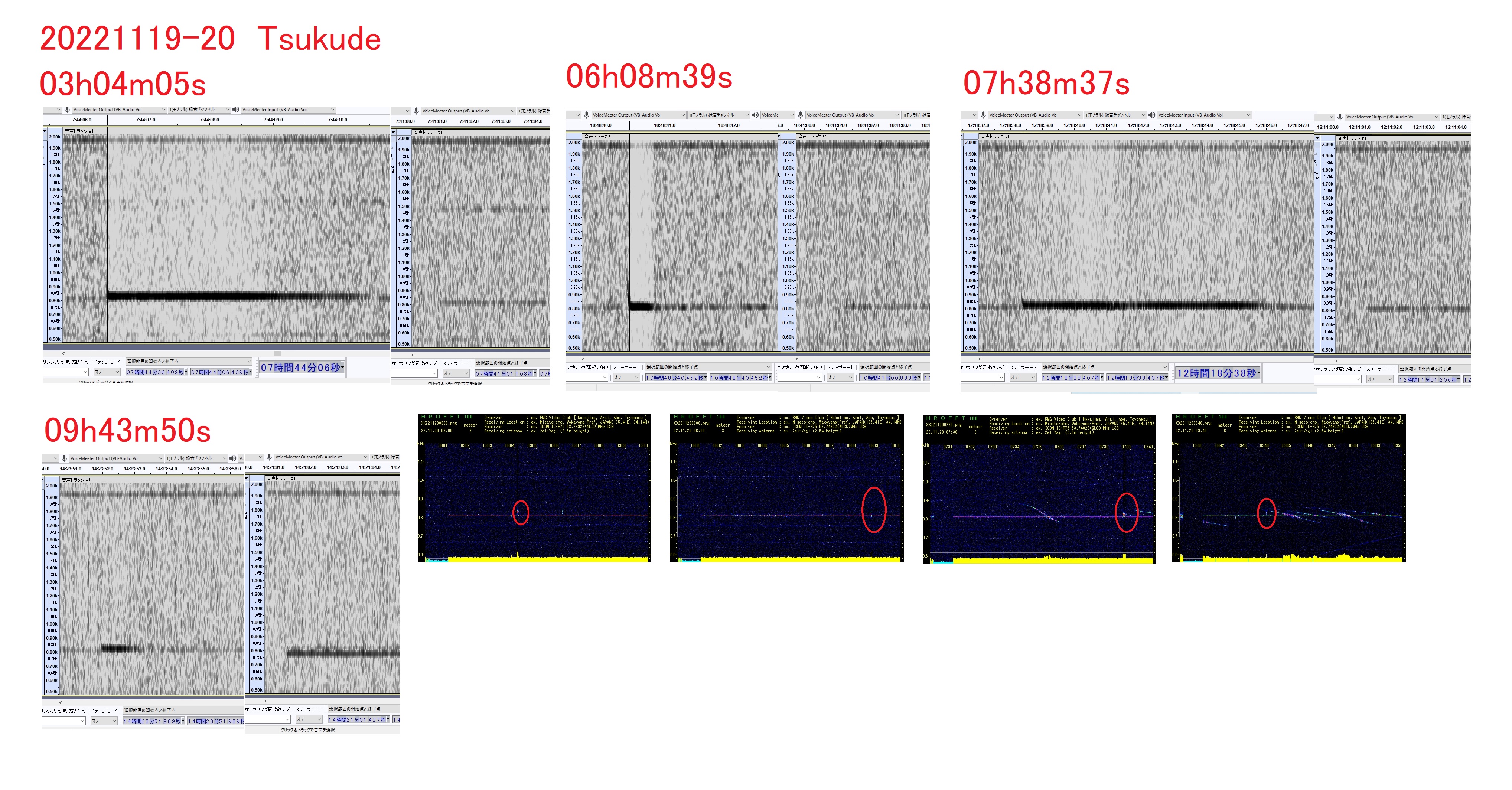Click speaker icon beside VoiceMeeter Input in 03h04m05s panel

tap(235, 110)
